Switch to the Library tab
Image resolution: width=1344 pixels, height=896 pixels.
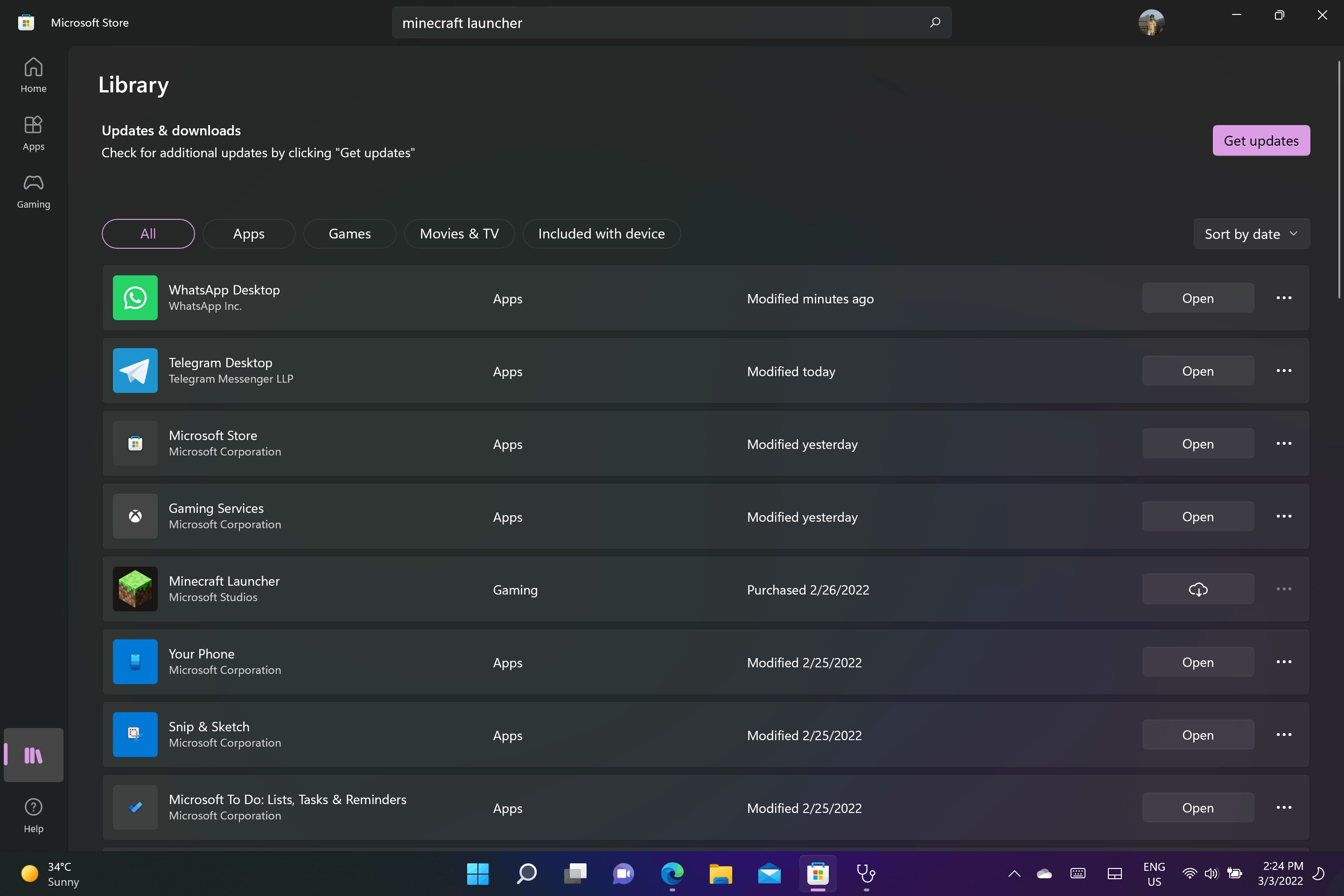pyautogui.click(x=33, y=755)
